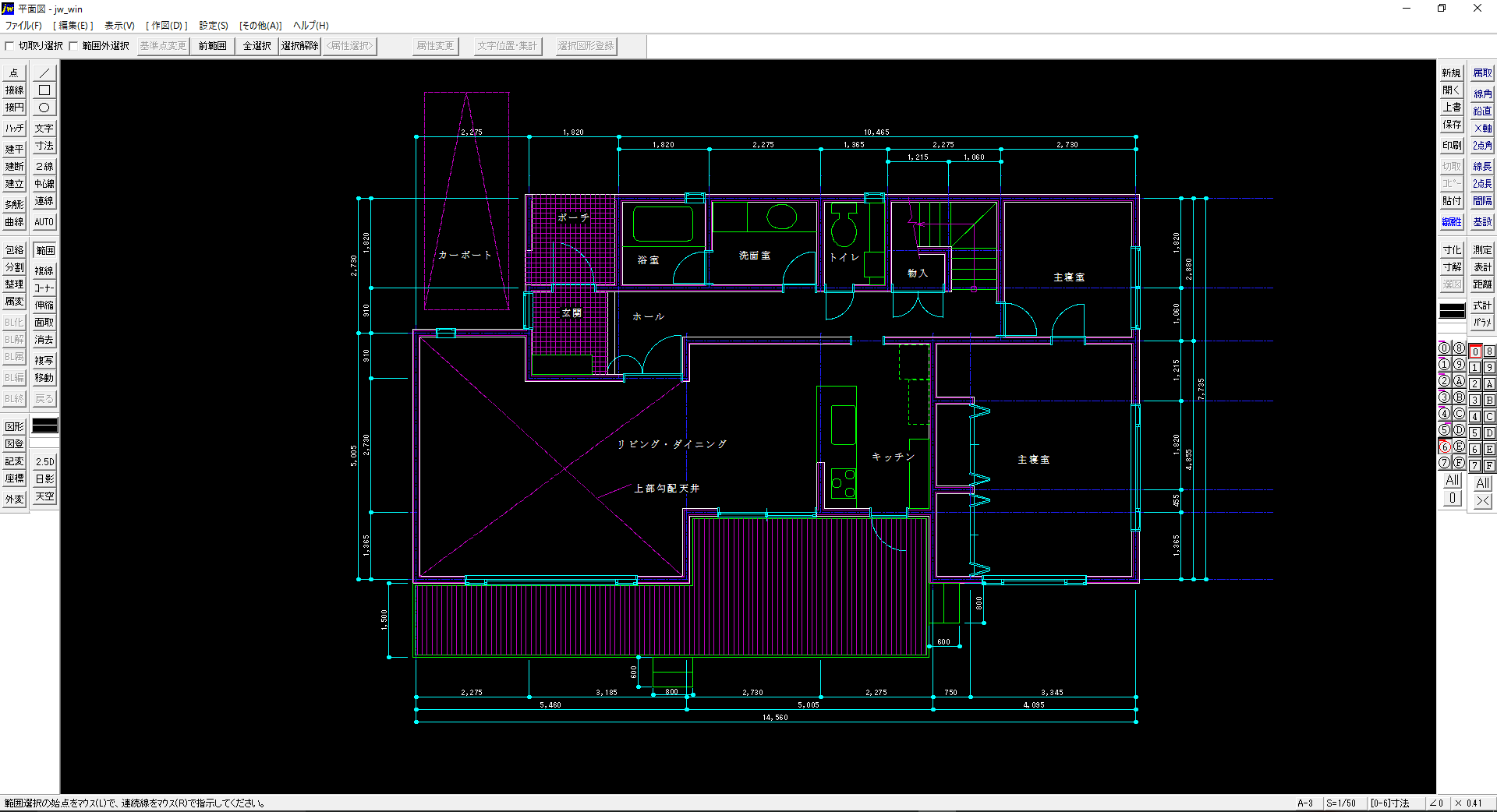Image resolution: width=1497 pixels, height=812 pixels.
Task: Open the 設定(S) menu
Action: (213, 26)
